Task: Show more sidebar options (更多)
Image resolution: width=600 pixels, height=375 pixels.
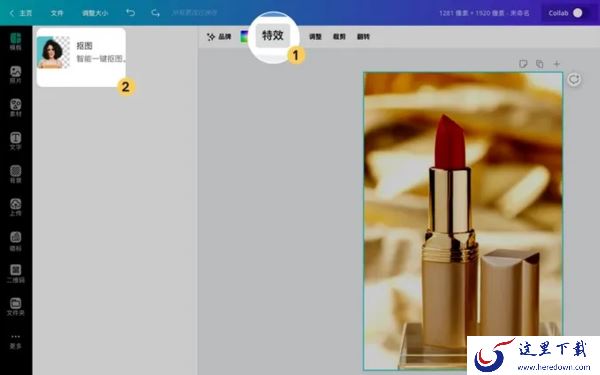Action: 15,341
